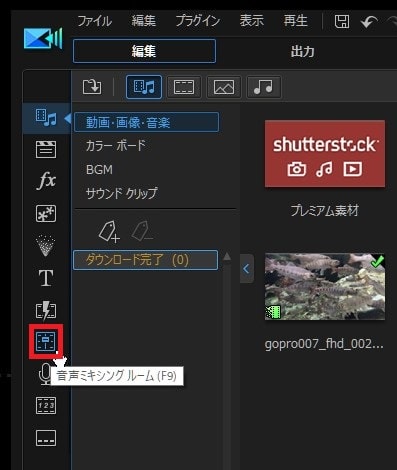Select カラー ボード category
397x470 pixels.
coord(116,146)
